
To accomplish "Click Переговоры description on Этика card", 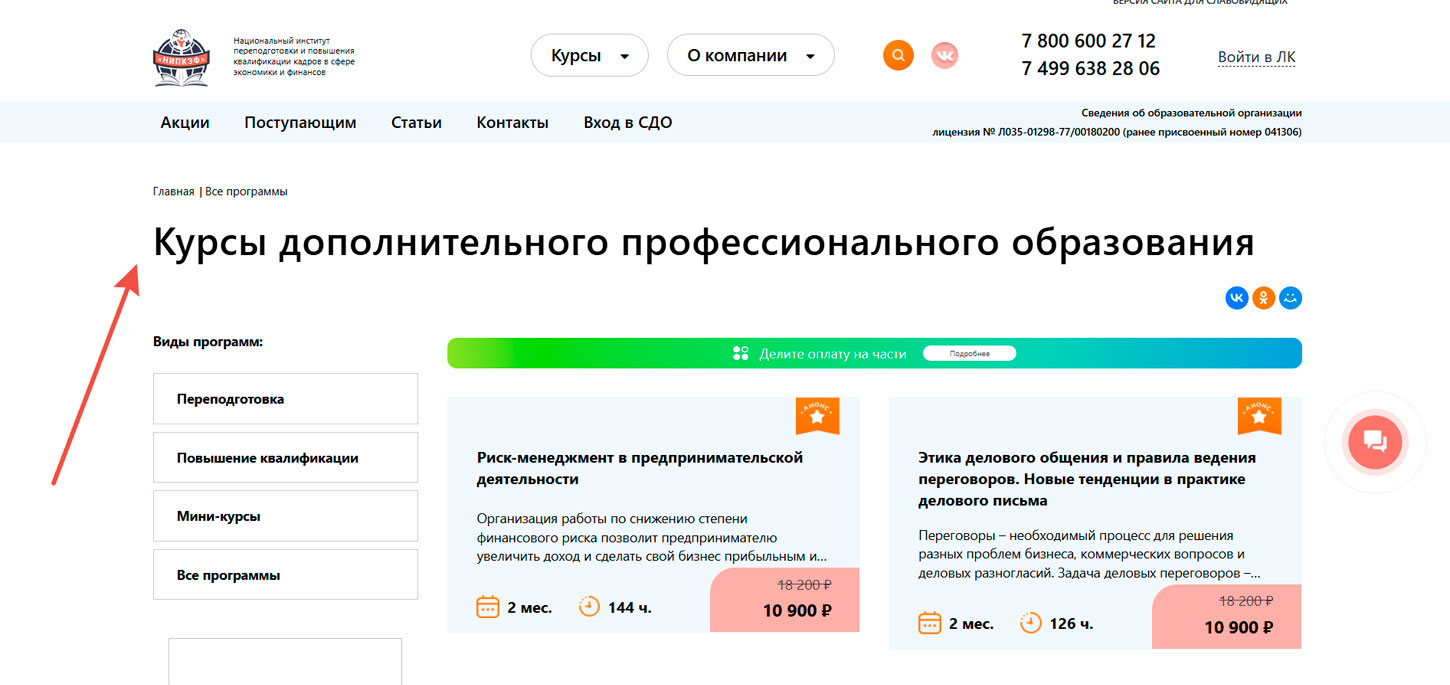I will 1089,554.
